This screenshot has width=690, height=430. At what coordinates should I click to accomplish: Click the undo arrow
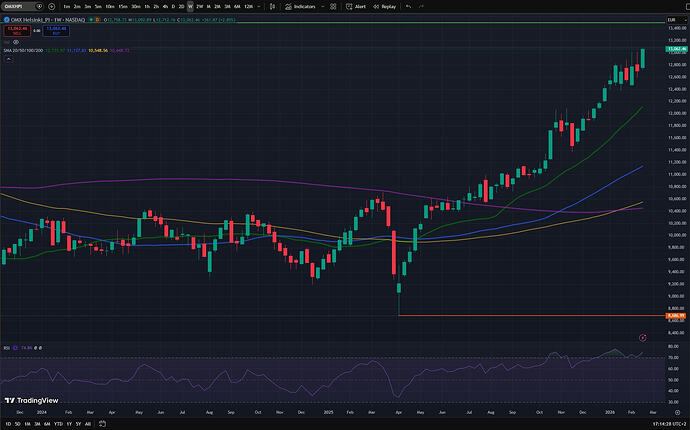(x=408, y=7)
